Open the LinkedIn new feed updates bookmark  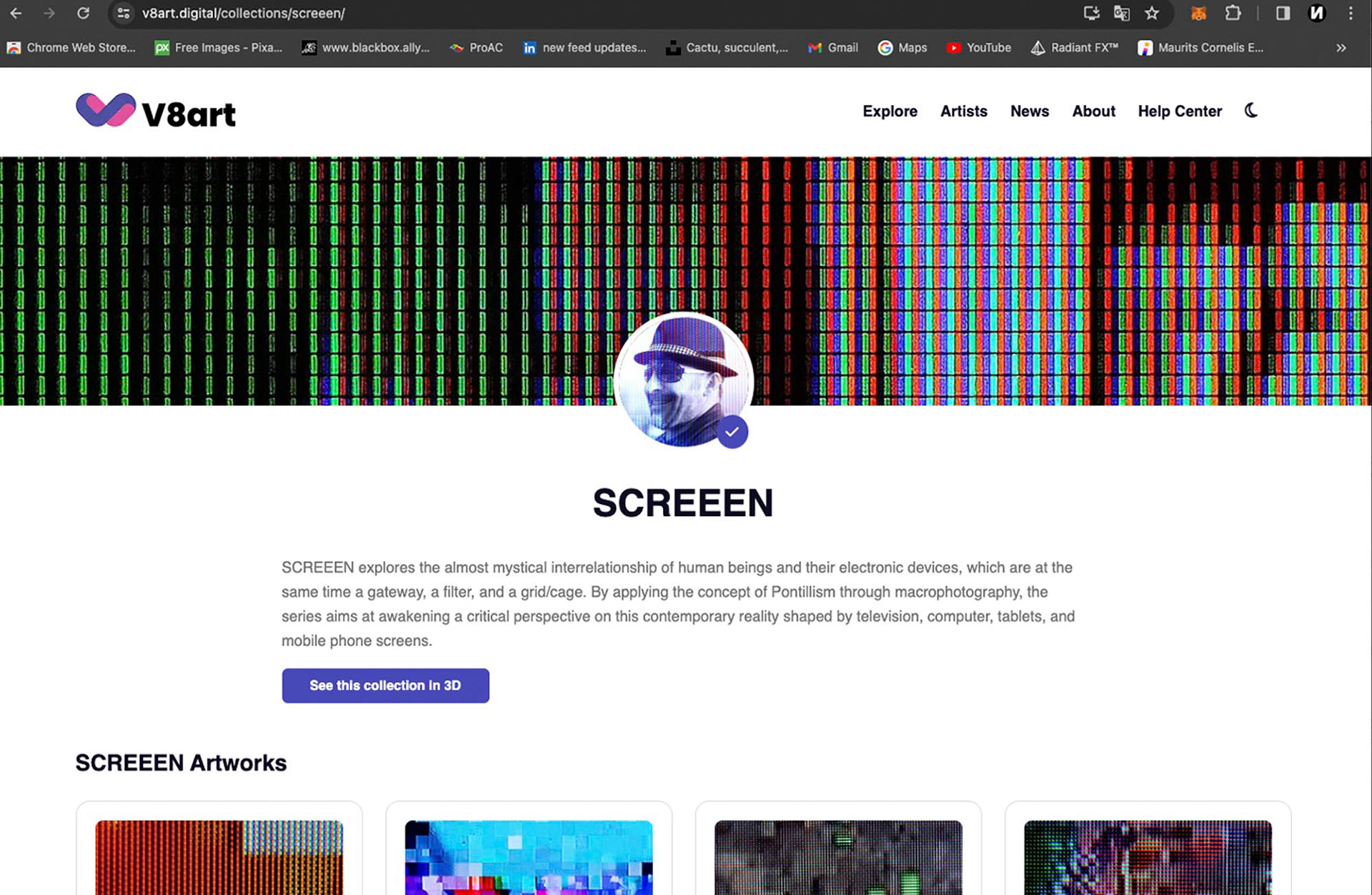(x=585, y=47)
